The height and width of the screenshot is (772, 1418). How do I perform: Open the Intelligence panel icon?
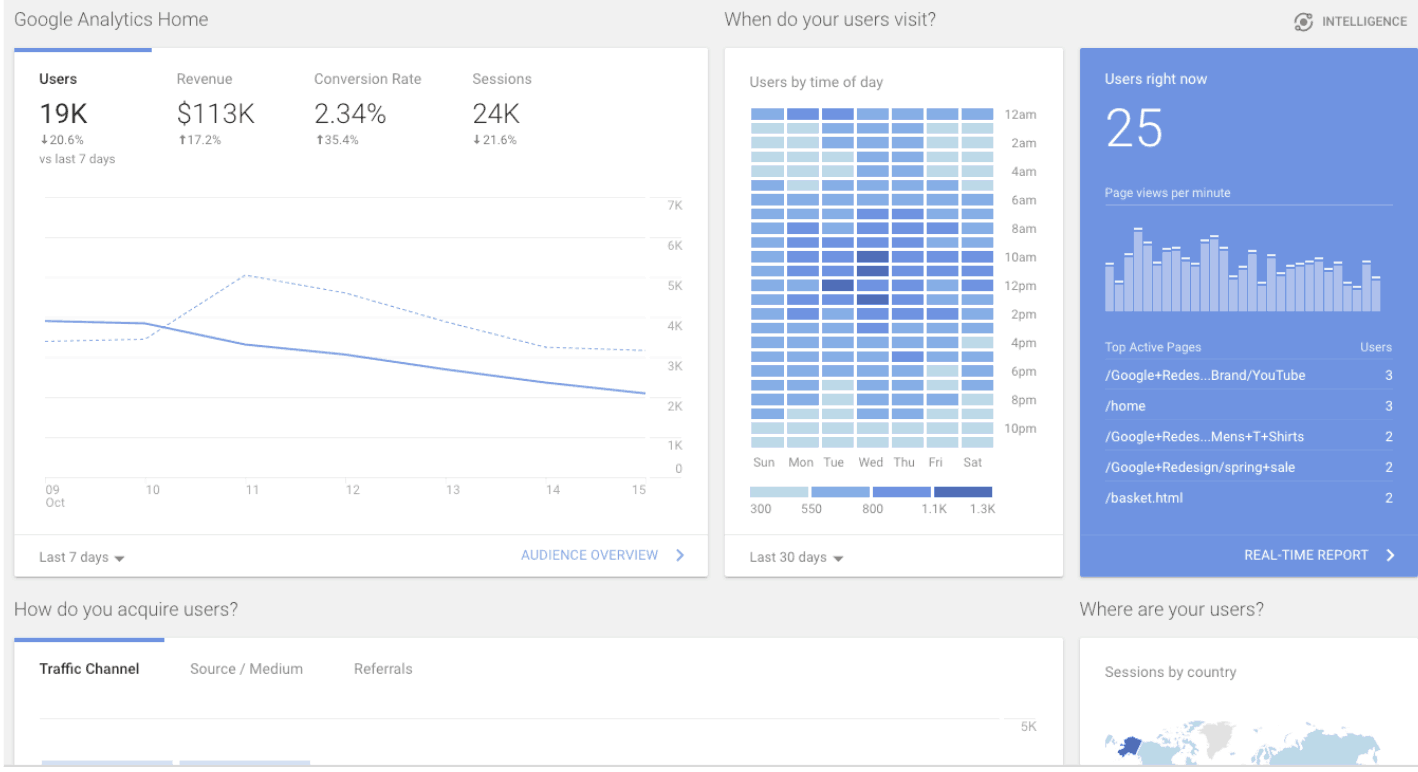coord(1303,21)
